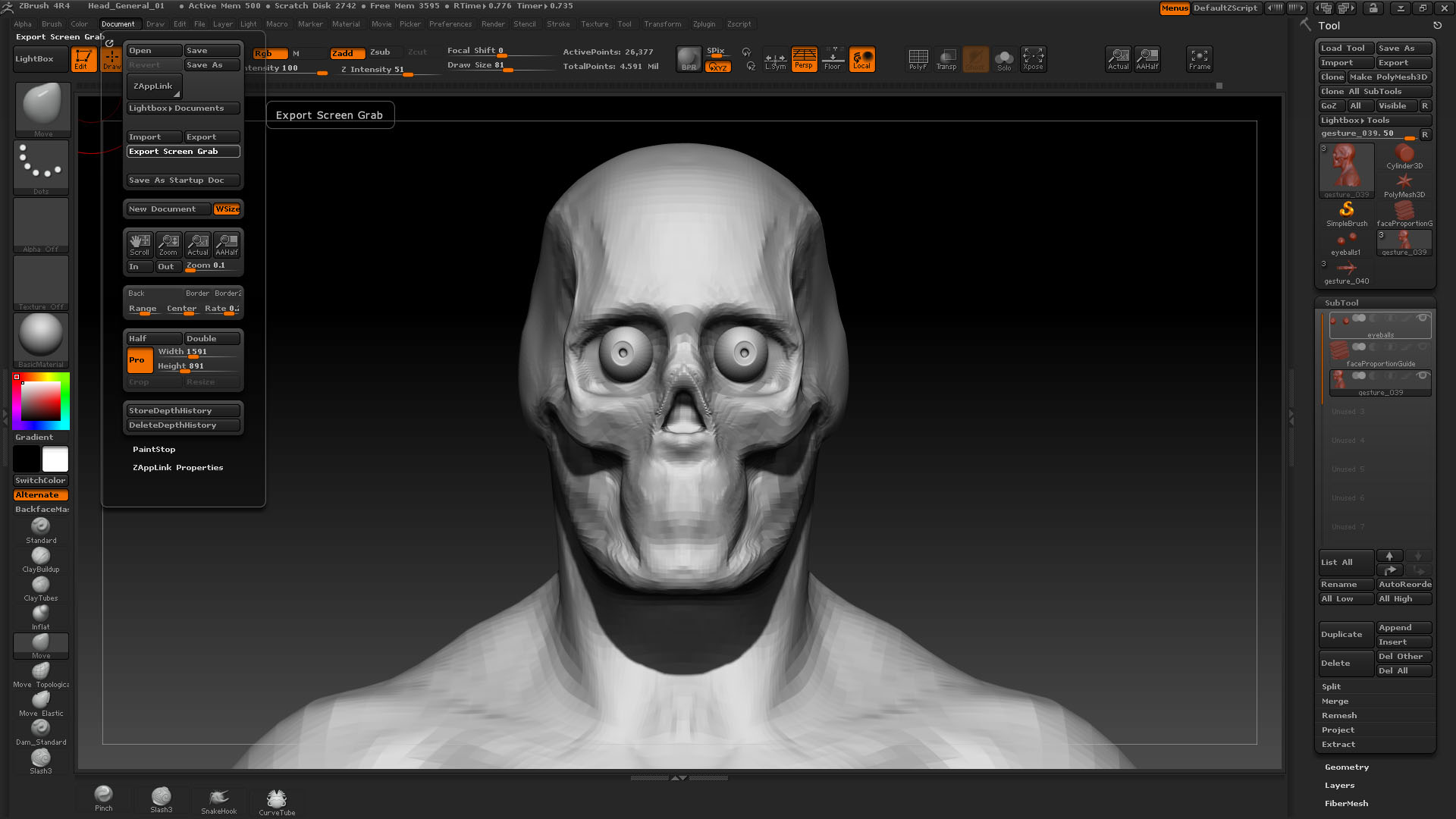Select the CurveTube brush
Viewport: 1456px width, 819px height.
(277, 802)
